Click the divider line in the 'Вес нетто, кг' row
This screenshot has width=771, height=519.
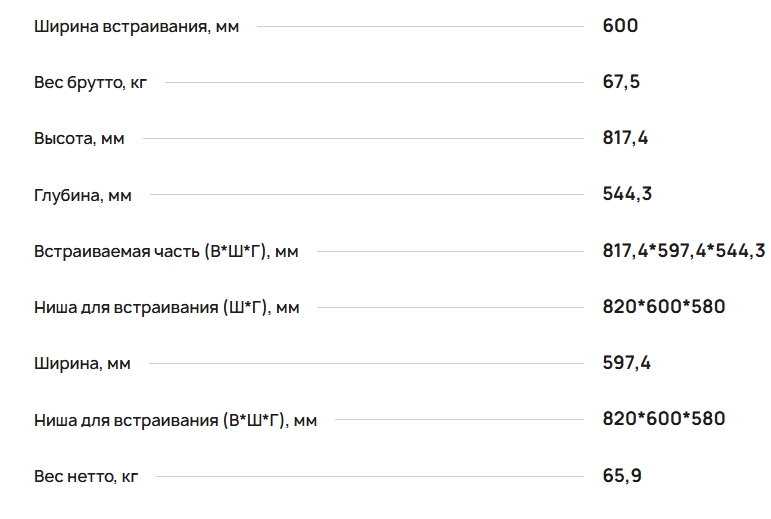(x=370, y=476)
